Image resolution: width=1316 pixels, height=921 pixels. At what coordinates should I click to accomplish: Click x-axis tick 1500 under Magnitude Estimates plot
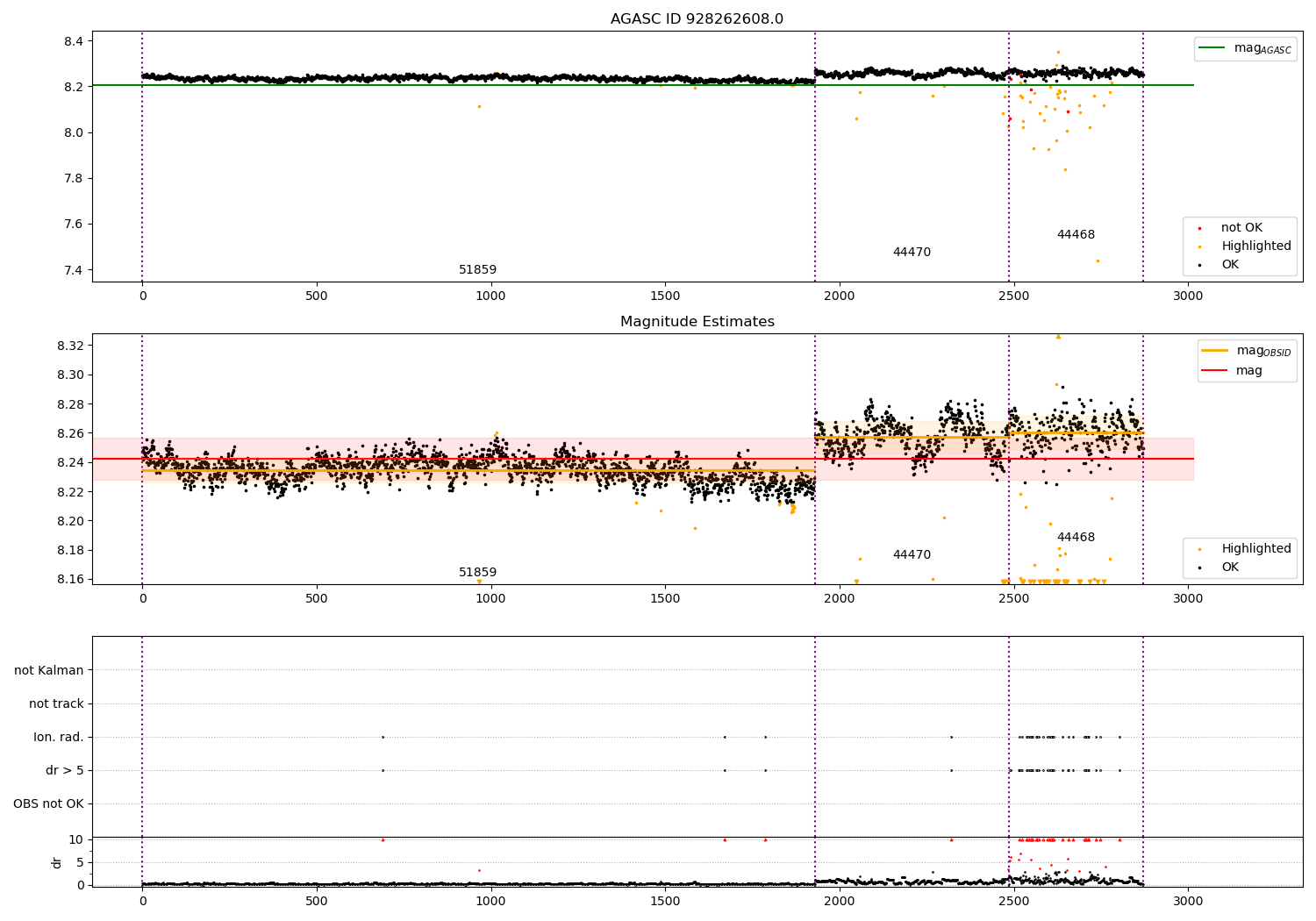coord(665,599)
